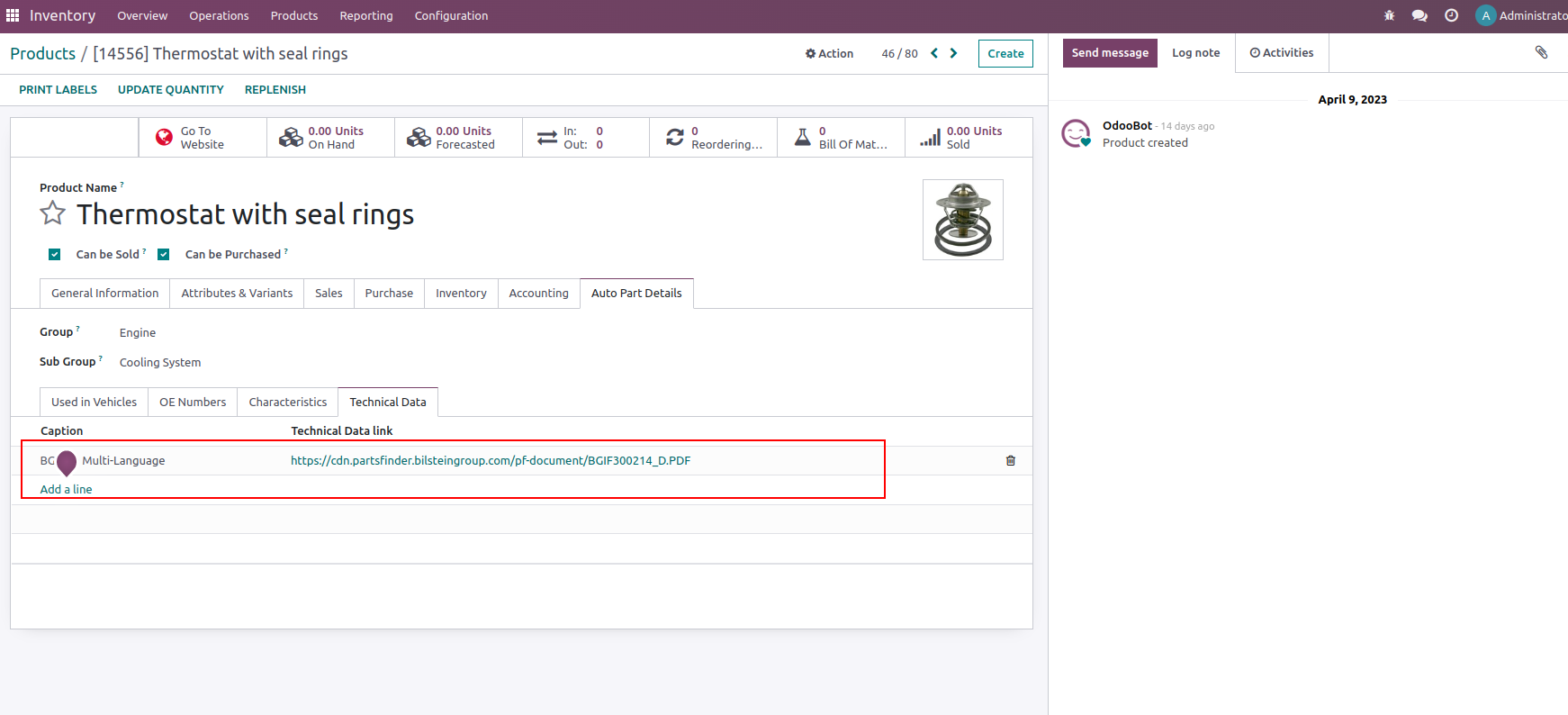Viewport: 1568px width, 715px height.
Task: Click the paperclip attachment icon
Action: click(1541, 52)
